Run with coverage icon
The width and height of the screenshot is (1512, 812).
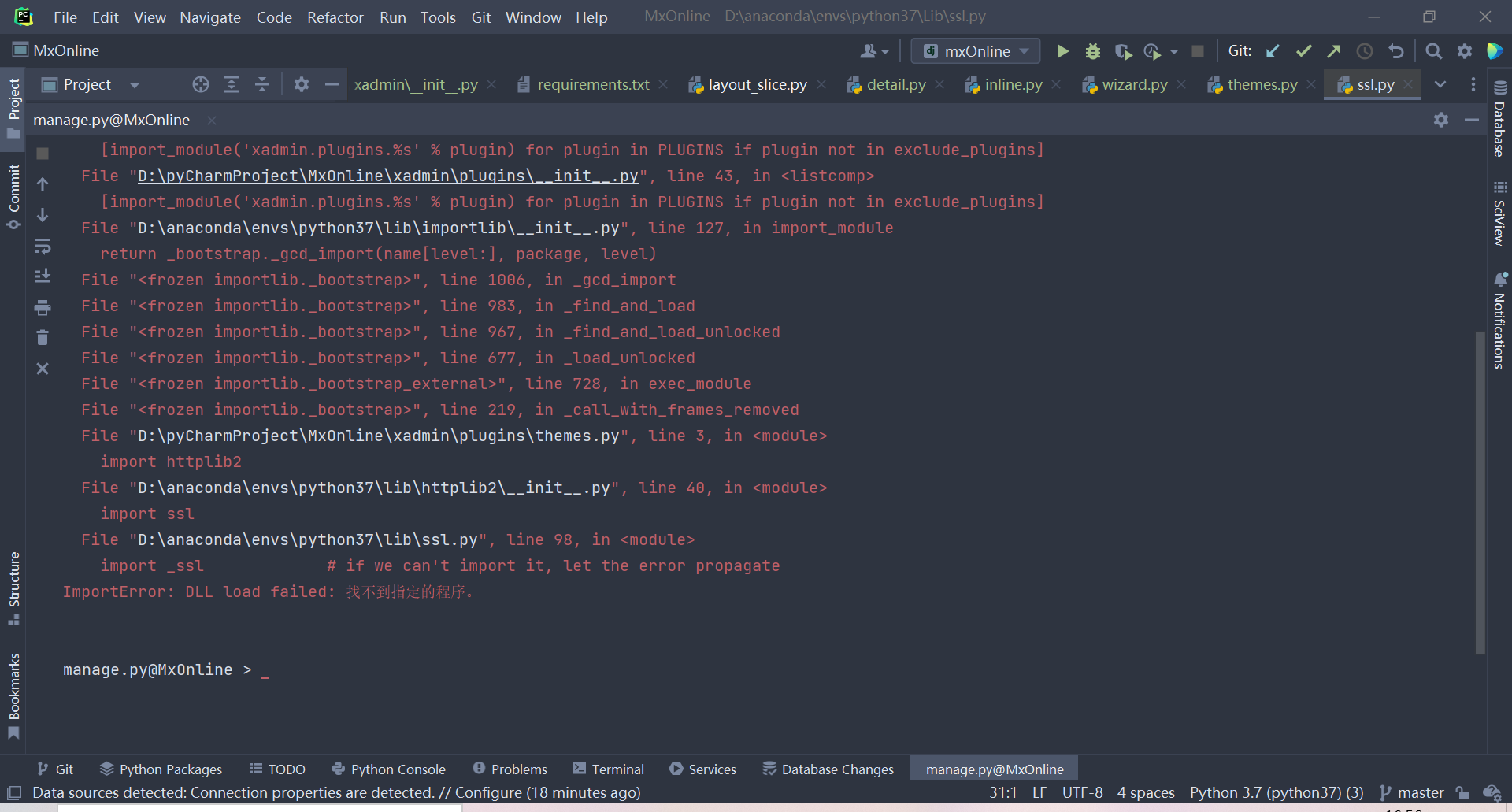tap(1123, 51)
